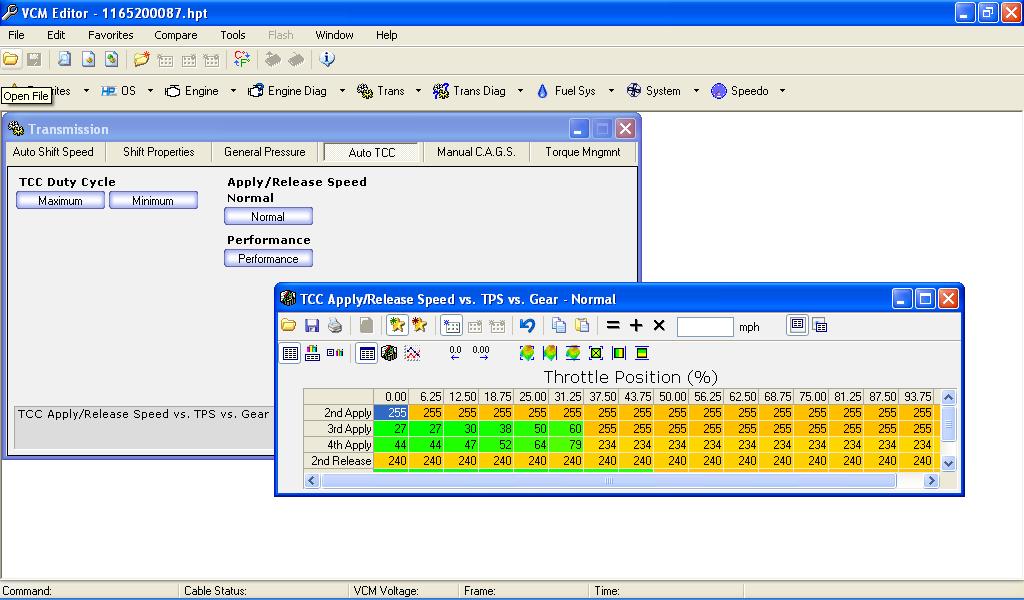Paste table data with the clipboard icon
The height and width of the screenshot is (600, 1024).
coord(582,325)
